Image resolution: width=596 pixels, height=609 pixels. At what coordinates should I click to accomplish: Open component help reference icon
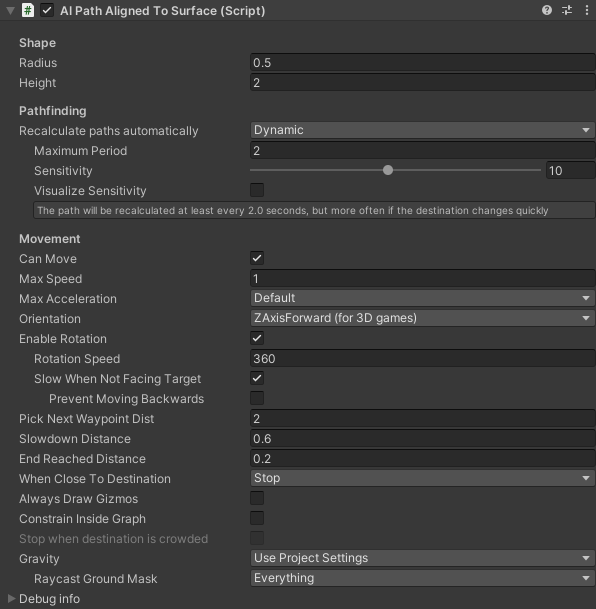click(x=547, y=10)
